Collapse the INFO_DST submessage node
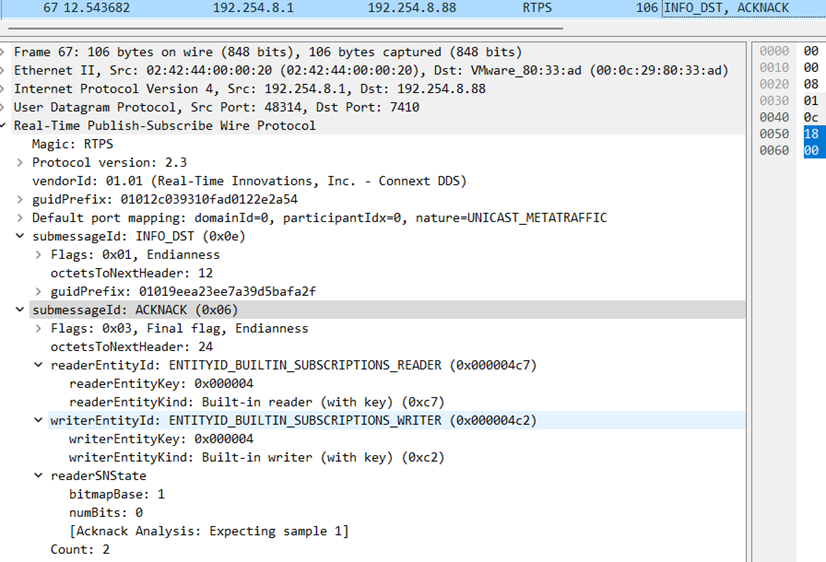This screenshot has height=562, width=826. (x=23, y=236)
